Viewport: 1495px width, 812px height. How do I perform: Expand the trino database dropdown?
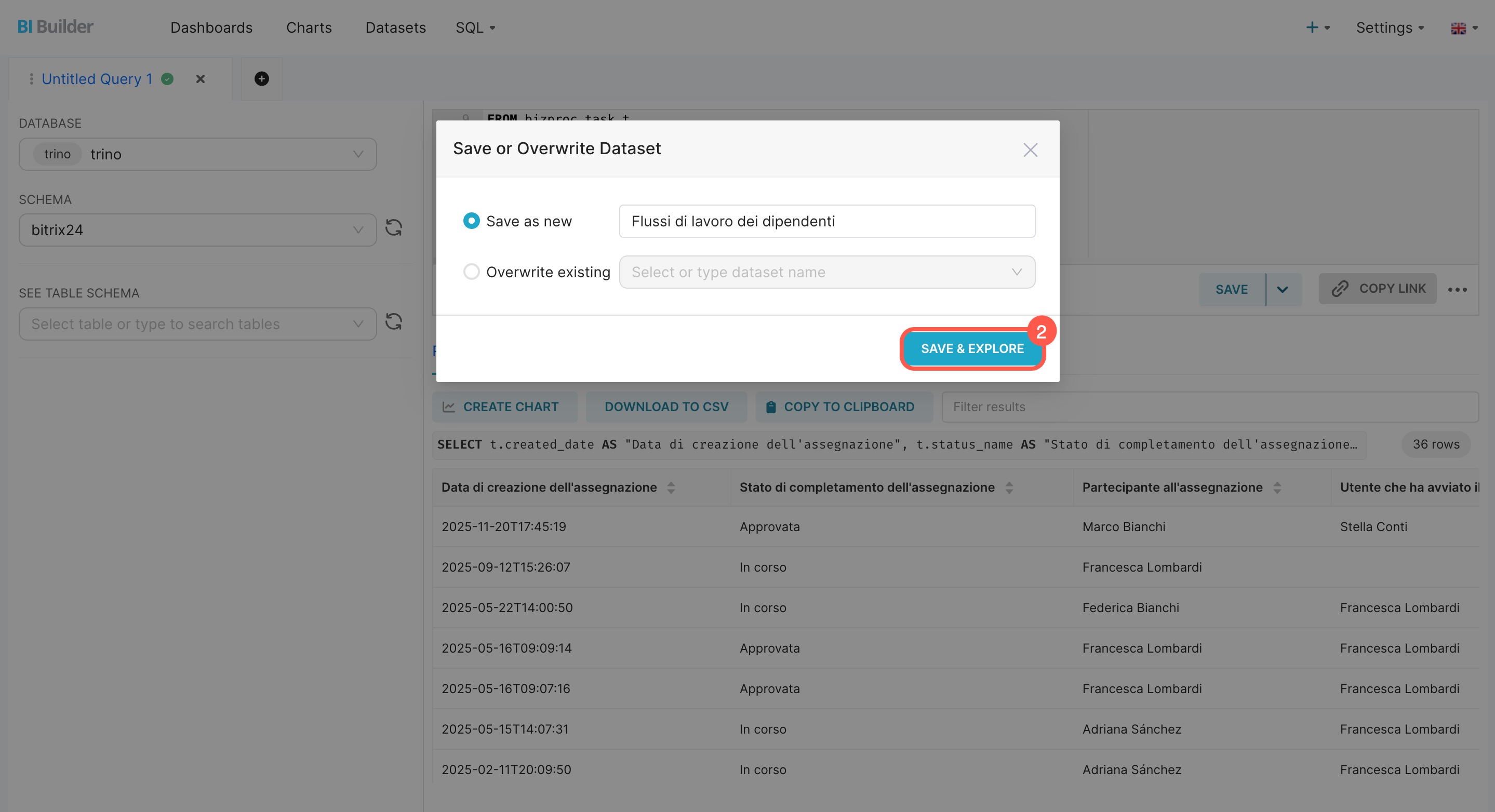click(x=197, y=154)
